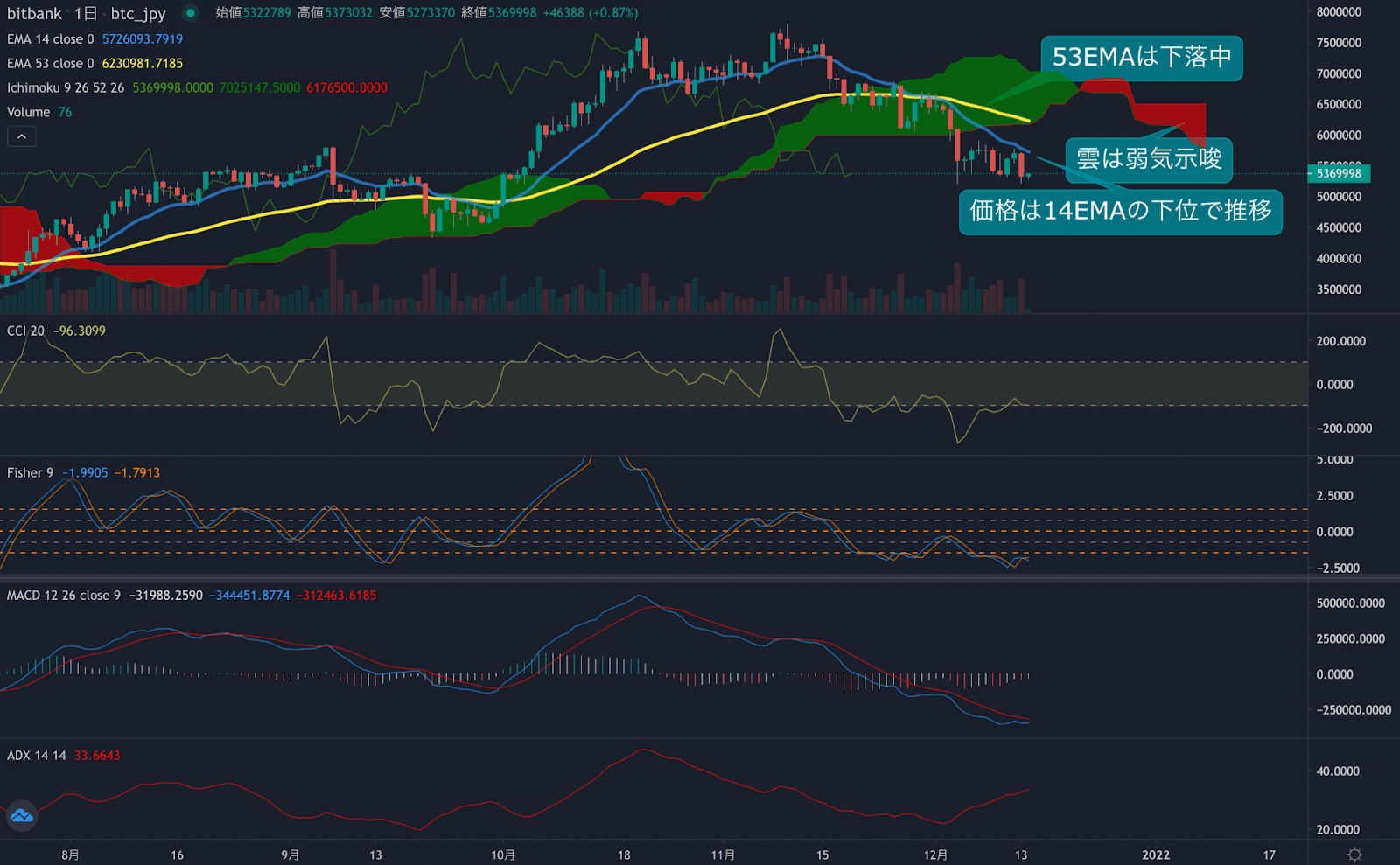Viewport: 1400px width, 865px height.
Task: Select the EMA 53 close indicator legend
Action: [x=51, y=64]
